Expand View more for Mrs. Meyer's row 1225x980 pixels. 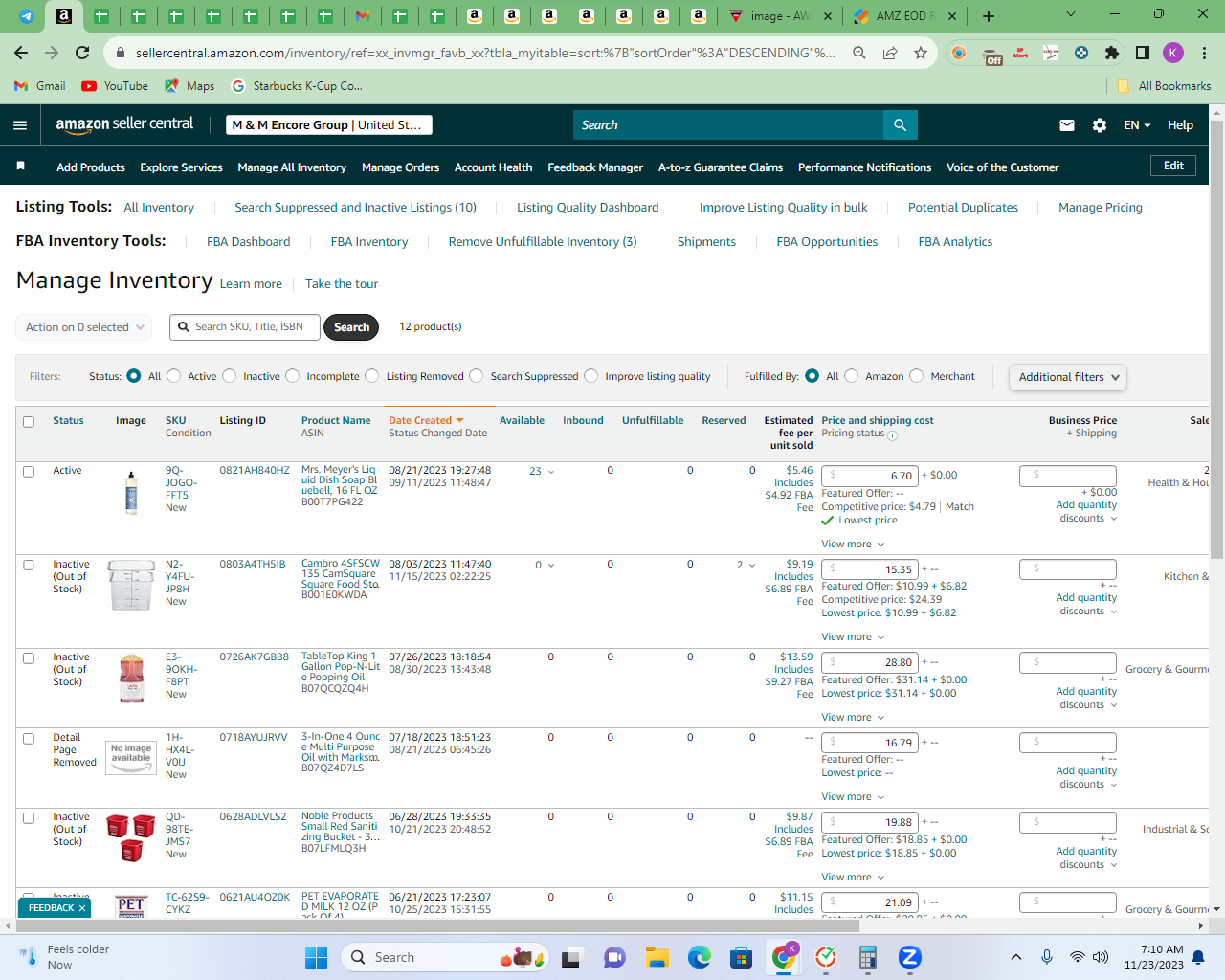(853, 545)
